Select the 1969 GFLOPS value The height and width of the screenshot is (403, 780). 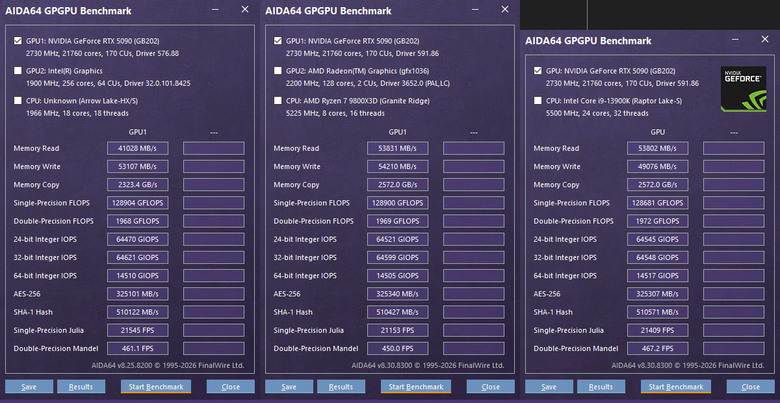tap(397, 221)
